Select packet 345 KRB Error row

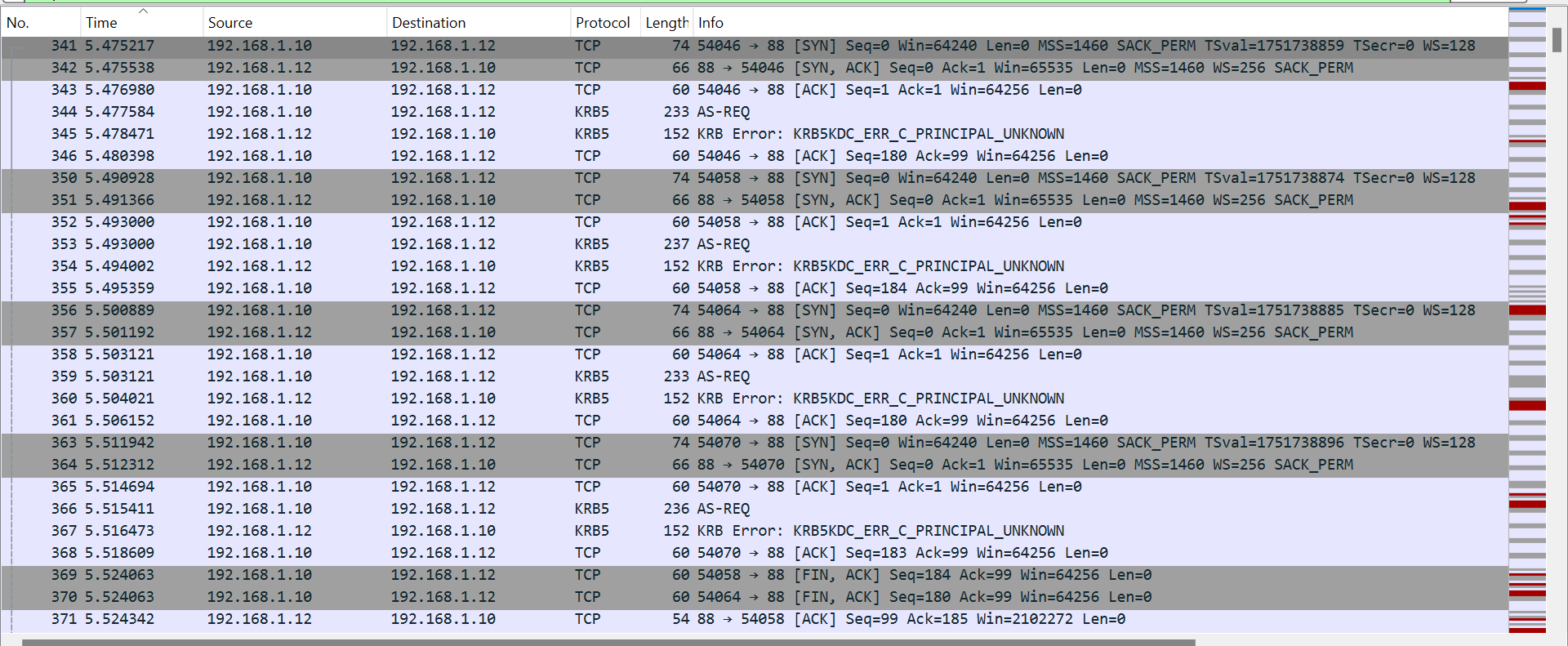[735, 134]
